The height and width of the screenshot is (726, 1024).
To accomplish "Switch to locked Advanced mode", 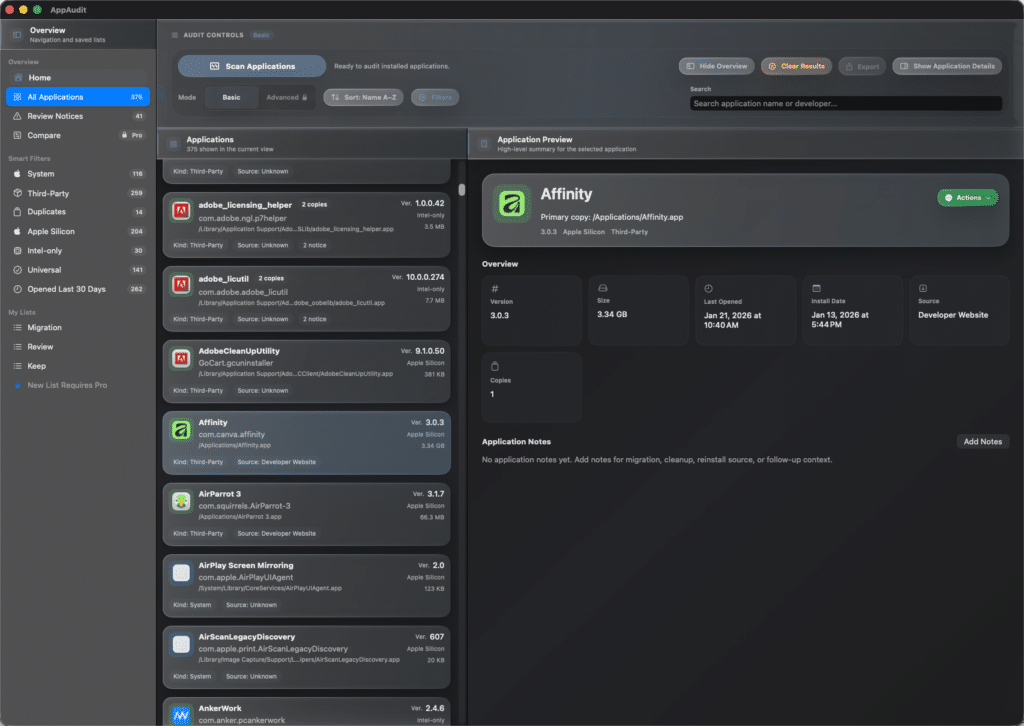I will [286, 97].
